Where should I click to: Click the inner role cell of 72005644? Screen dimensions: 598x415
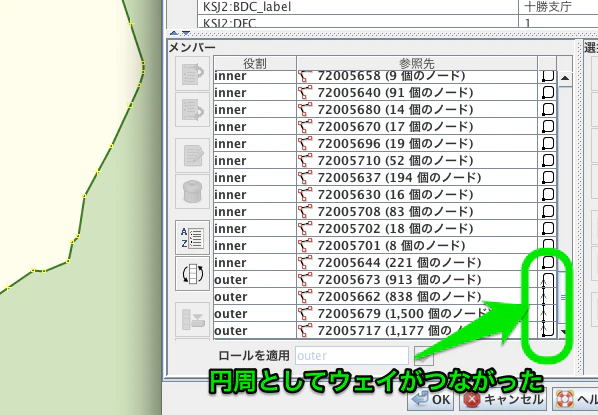[255, 262]
